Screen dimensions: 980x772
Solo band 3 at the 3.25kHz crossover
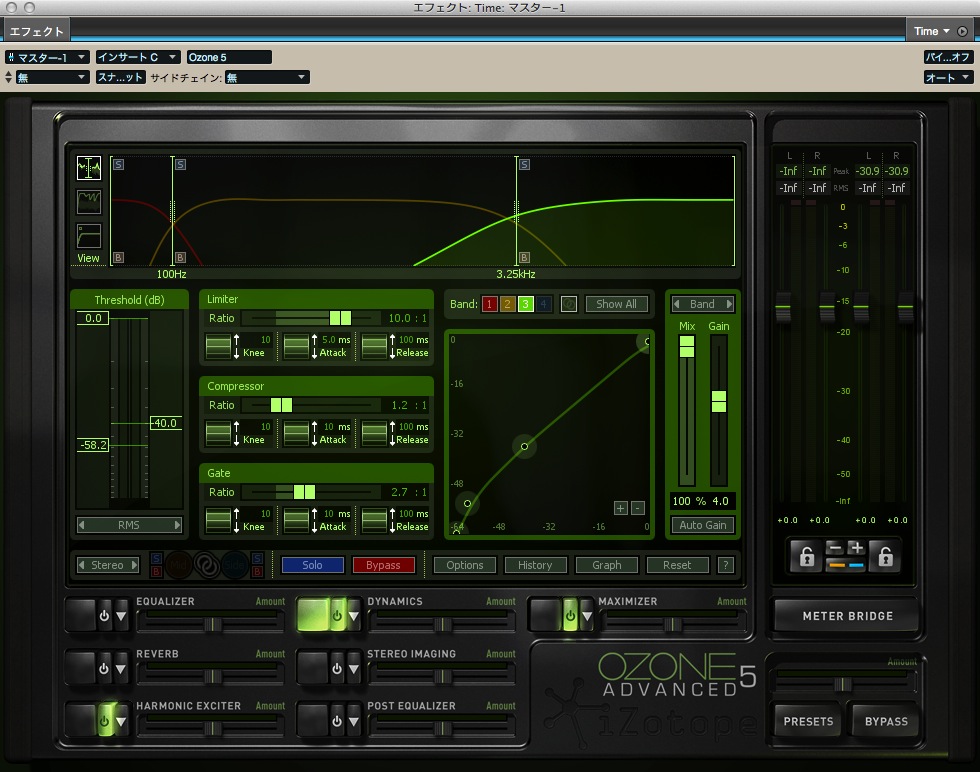(524, 164)
